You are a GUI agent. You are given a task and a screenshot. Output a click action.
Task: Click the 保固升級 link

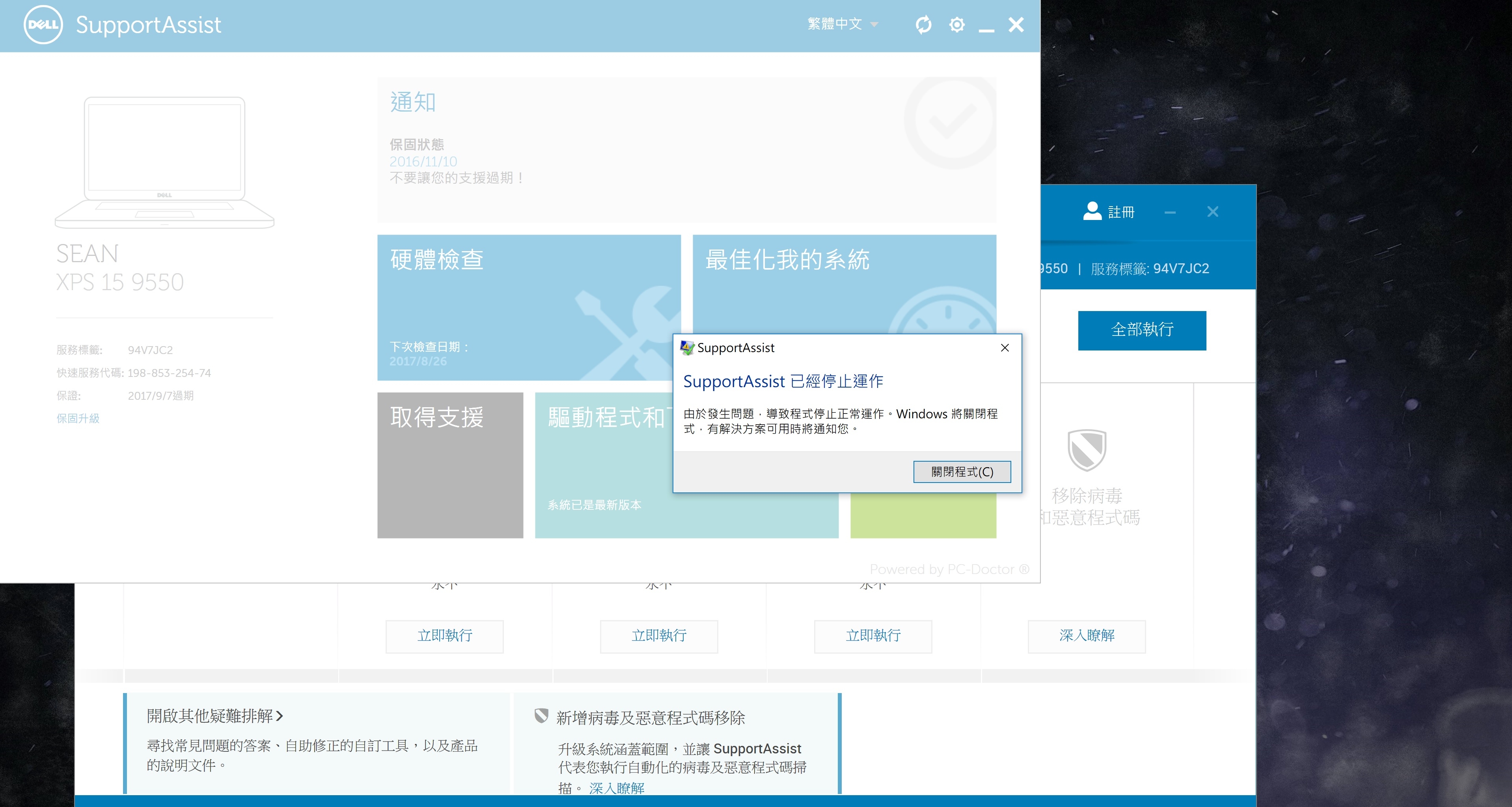[x=78, y=418]
